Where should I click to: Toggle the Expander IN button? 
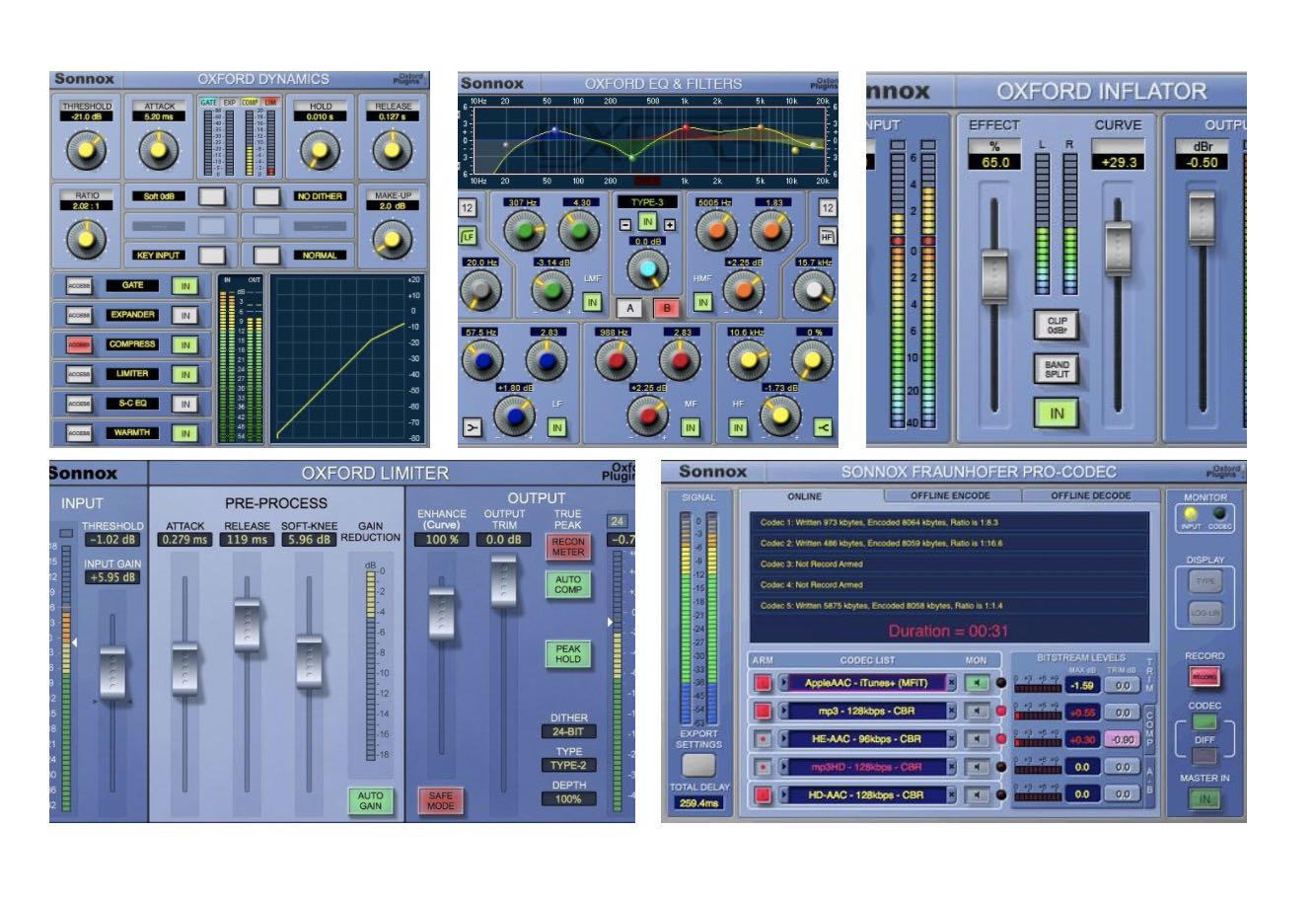point(184,315)
